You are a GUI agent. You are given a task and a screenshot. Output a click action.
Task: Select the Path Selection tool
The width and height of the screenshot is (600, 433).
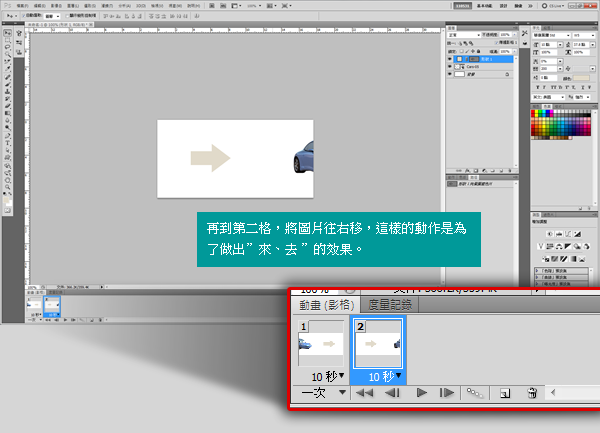pos(8,151)
